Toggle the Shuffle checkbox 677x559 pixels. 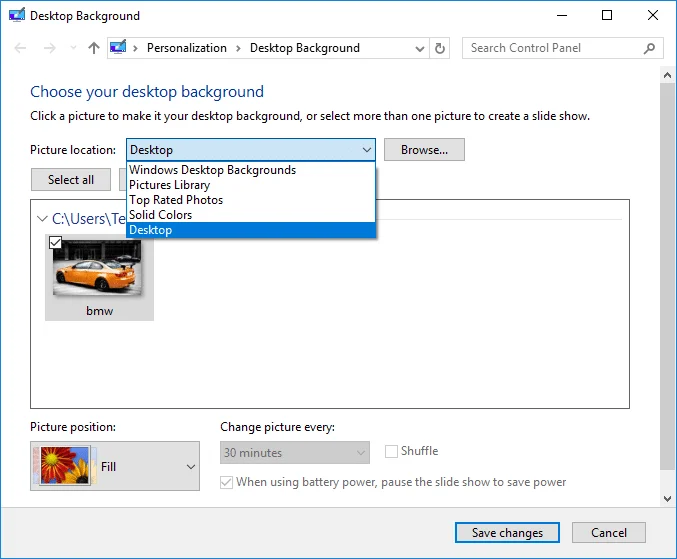391,451
